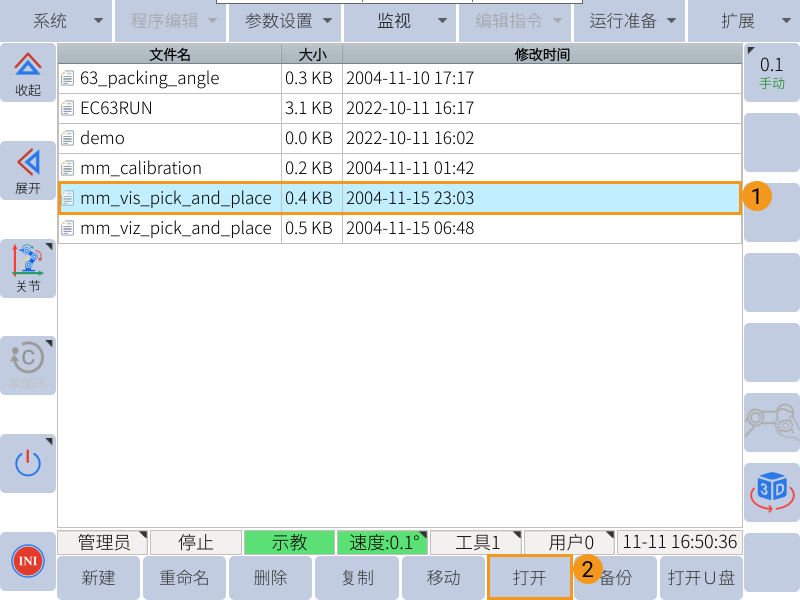Click the 打开 button
Viewport: 800px width, 600px height.
530,578
